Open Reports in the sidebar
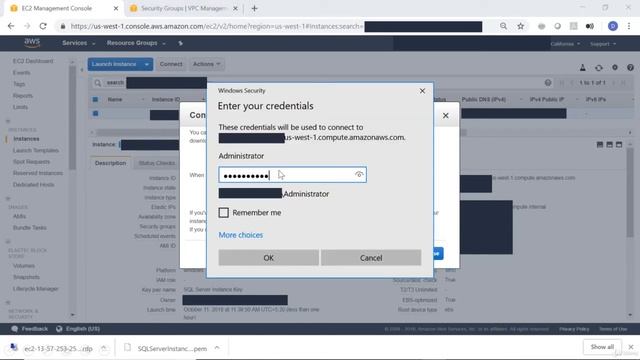The image size is (640, 360). click(x=22, y=96)
